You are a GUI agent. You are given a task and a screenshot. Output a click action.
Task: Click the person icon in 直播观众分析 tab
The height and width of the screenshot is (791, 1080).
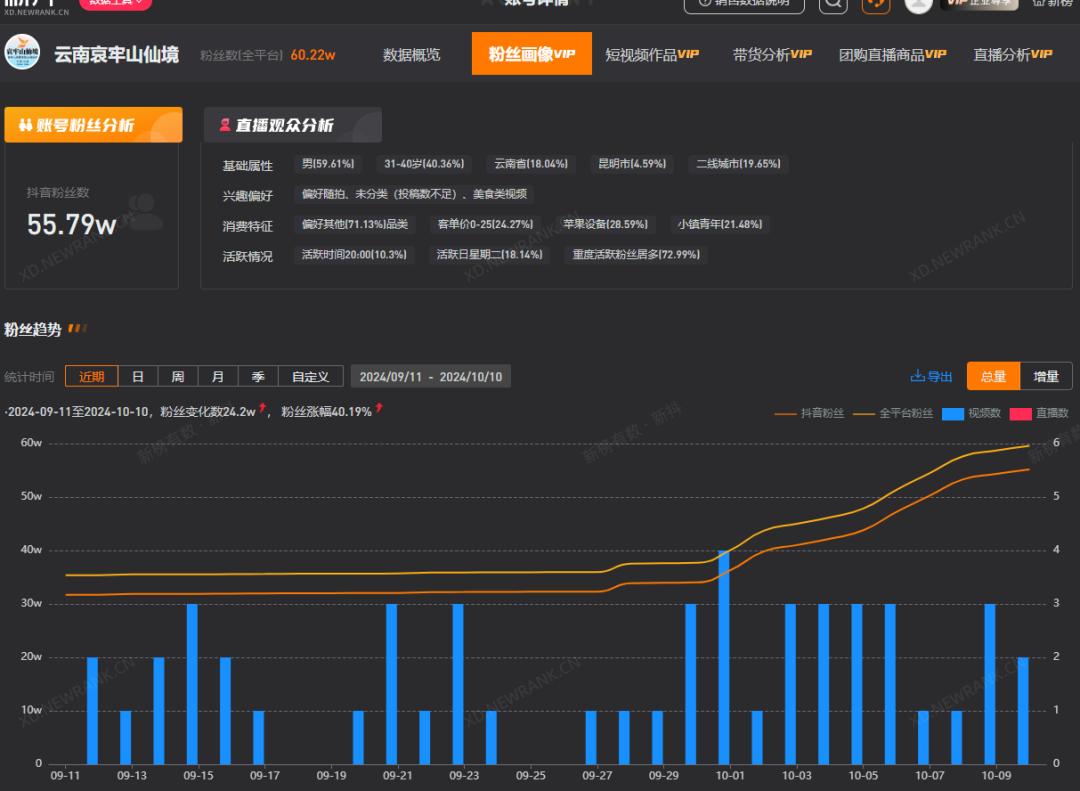pyautogui.click(x=225, y=125)
